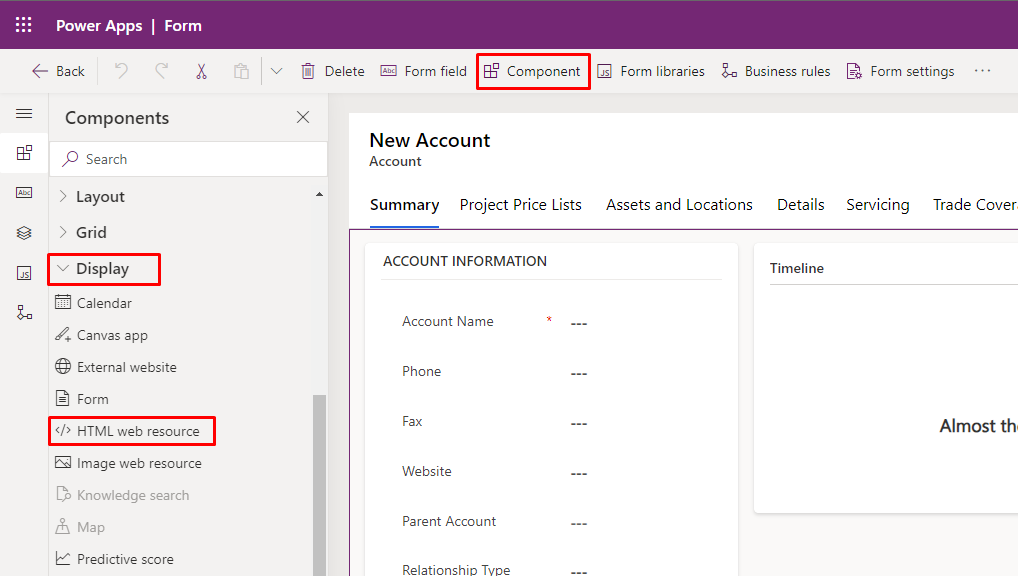Screen dimensions: 1018x576
Task: Open the app launcher waffle icon
Action: pyautogui.click(x=23, y=25)
